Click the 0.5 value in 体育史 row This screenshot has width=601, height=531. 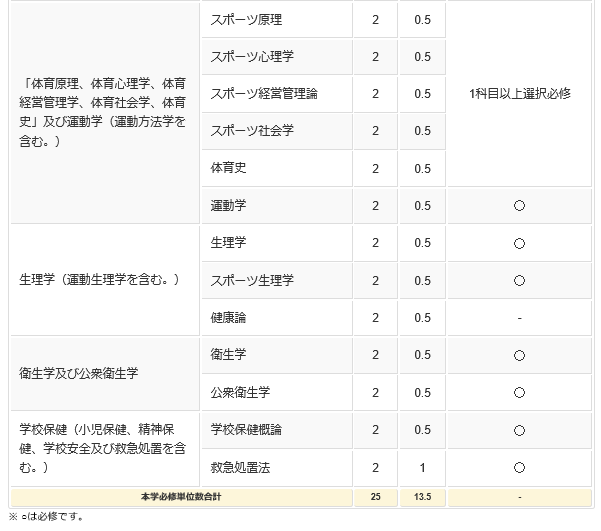422,168
